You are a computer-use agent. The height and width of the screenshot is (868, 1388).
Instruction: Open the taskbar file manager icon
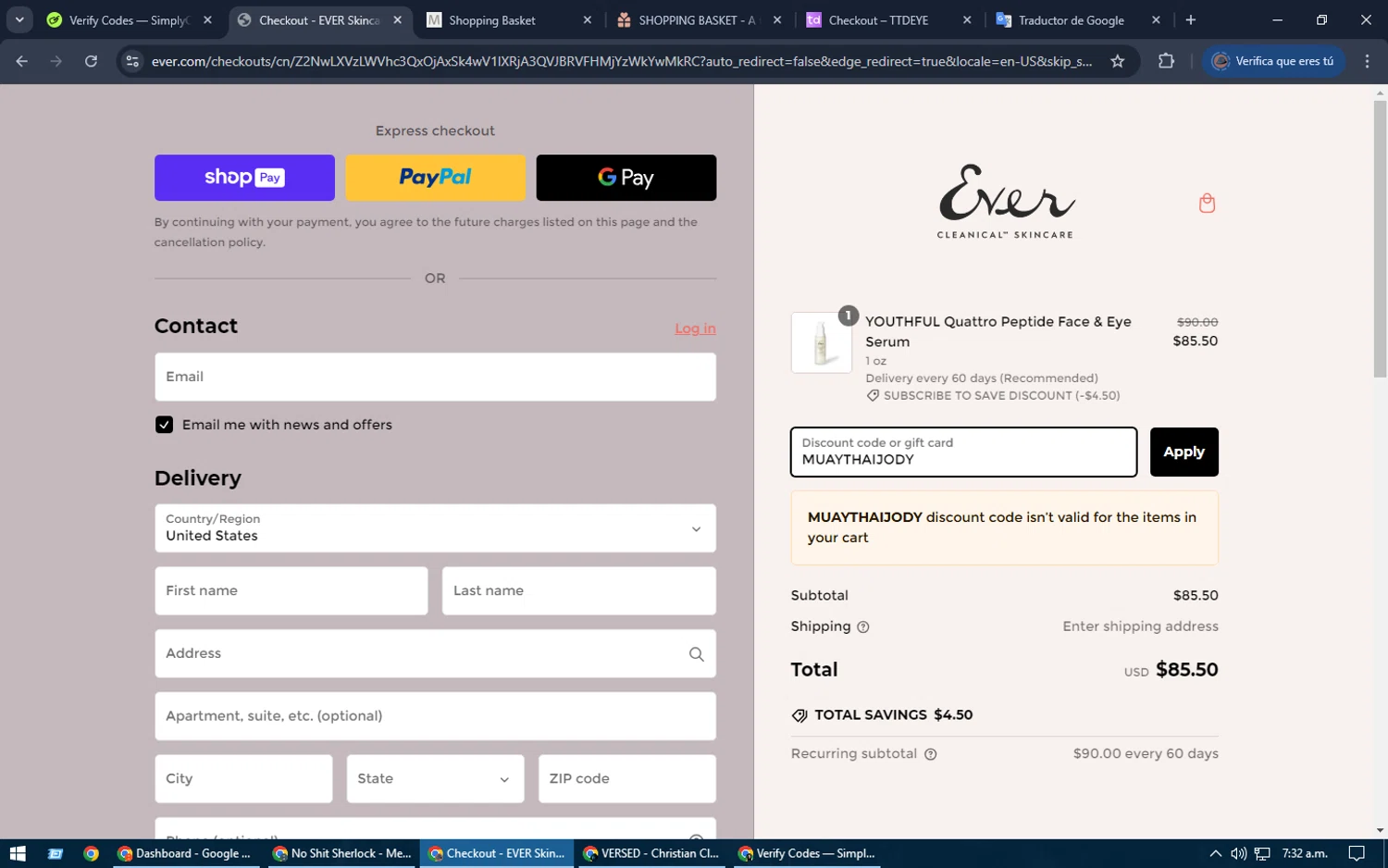(x=56, y=853)
